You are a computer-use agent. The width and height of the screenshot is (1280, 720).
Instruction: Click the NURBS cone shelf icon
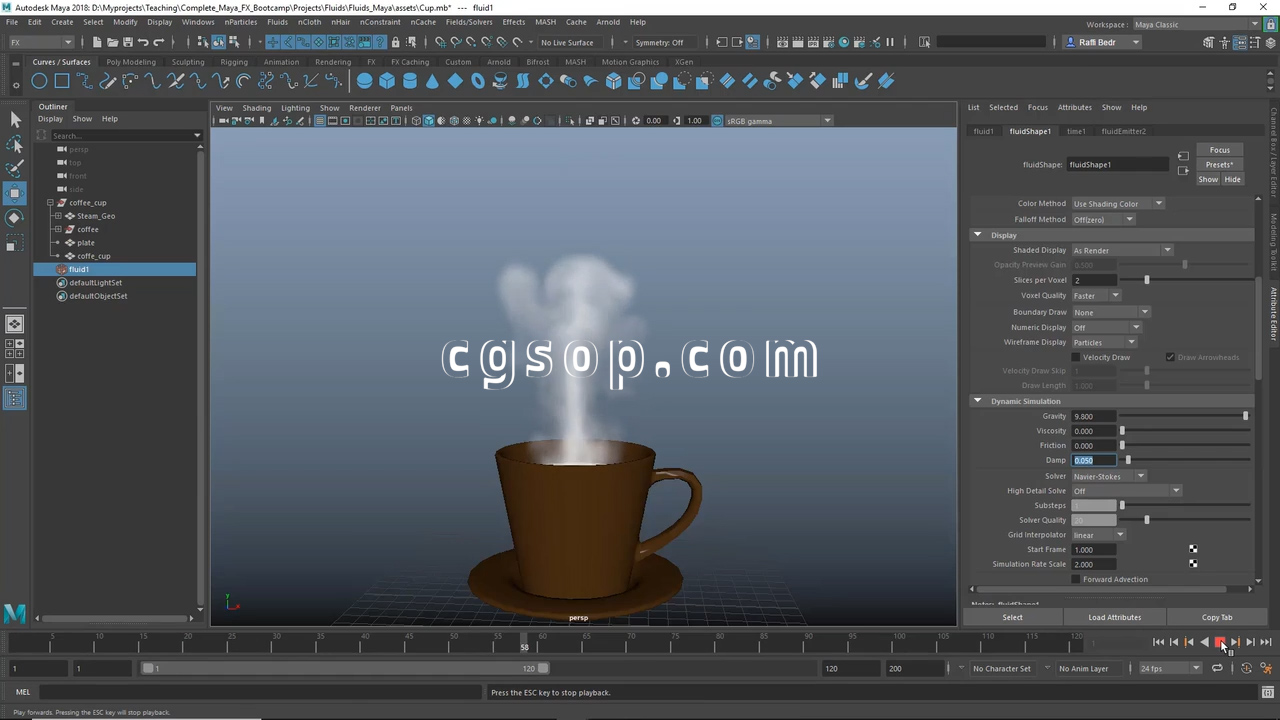click(x=432, y=81)
